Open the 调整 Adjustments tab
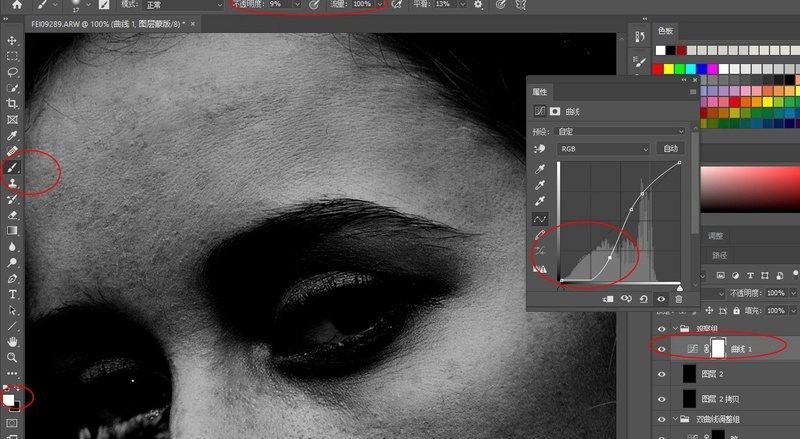This screenshot has height=439, width=800. point(716,236)
